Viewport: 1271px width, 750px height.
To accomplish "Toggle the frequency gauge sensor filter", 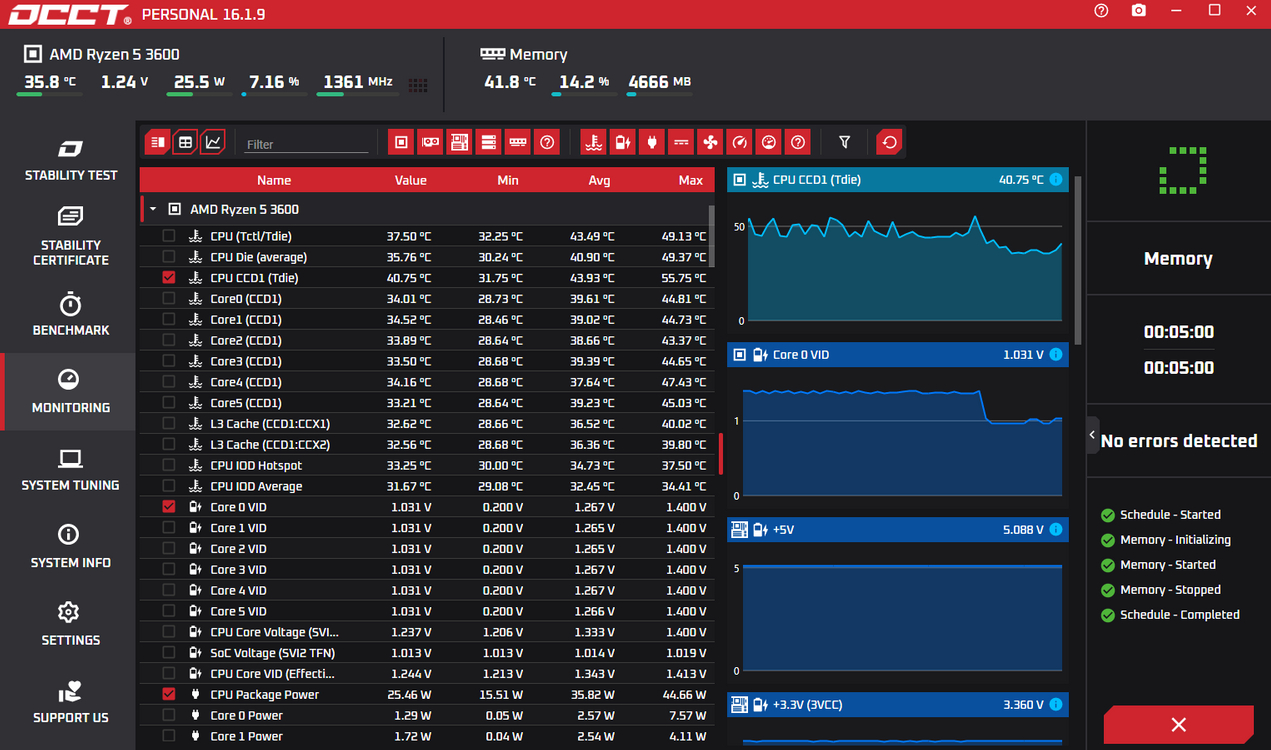I will pyautogui.click(x=739, y=143).
